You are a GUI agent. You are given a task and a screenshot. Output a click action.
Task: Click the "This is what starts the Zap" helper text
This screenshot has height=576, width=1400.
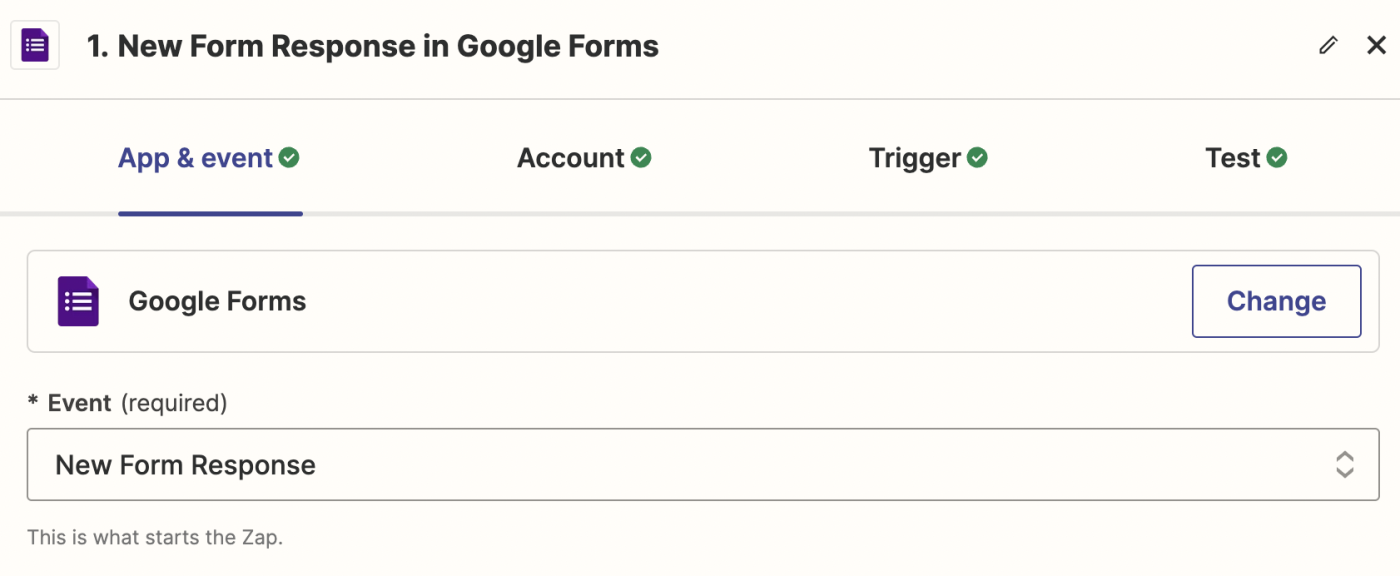coord(155,537)
